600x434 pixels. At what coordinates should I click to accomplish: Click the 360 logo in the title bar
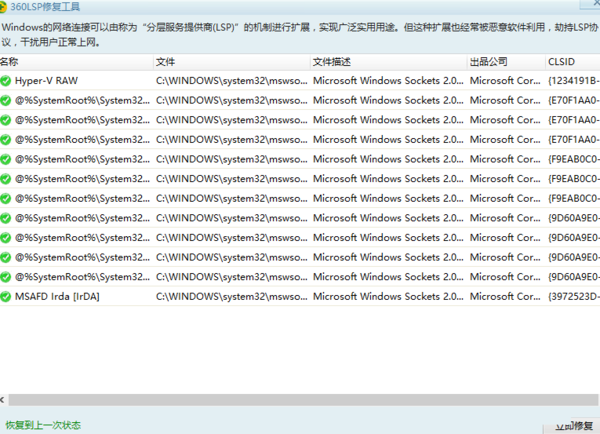[3, 7]
